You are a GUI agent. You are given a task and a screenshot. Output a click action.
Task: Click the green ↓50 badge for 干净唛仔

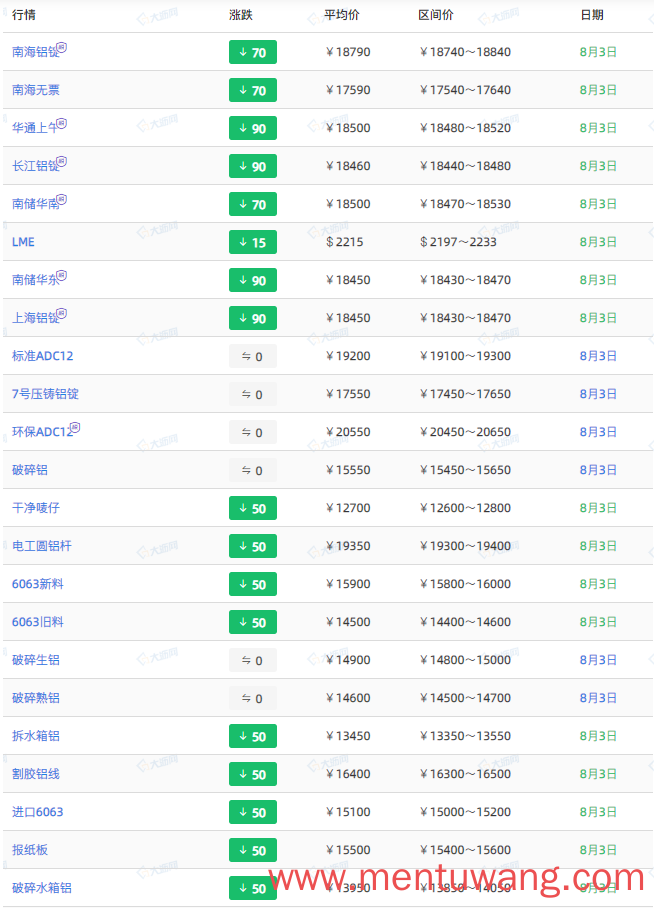click(x=253, y=508)
